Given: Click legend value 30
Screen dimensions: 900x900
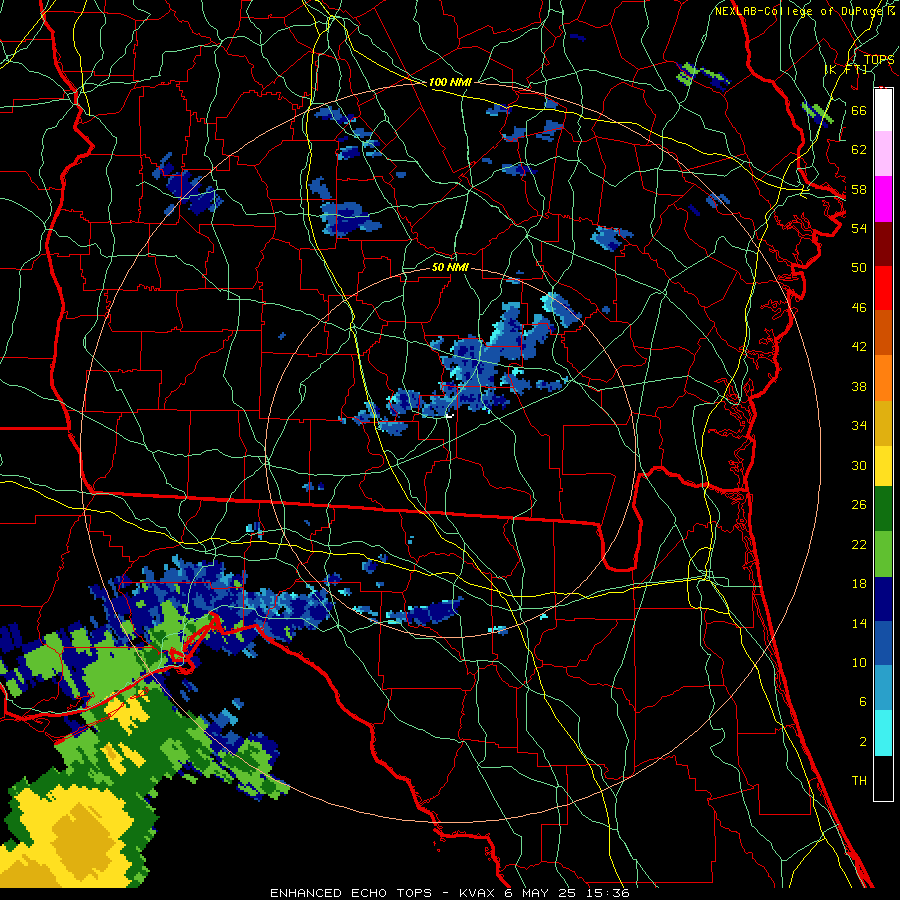Looking at the screenshot, I should point(859,465).
